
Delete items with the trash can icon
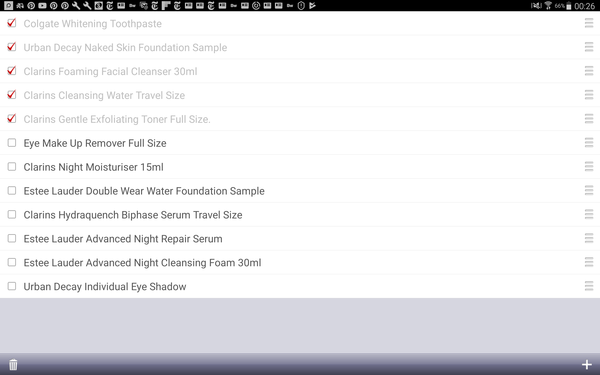point(13,364)
